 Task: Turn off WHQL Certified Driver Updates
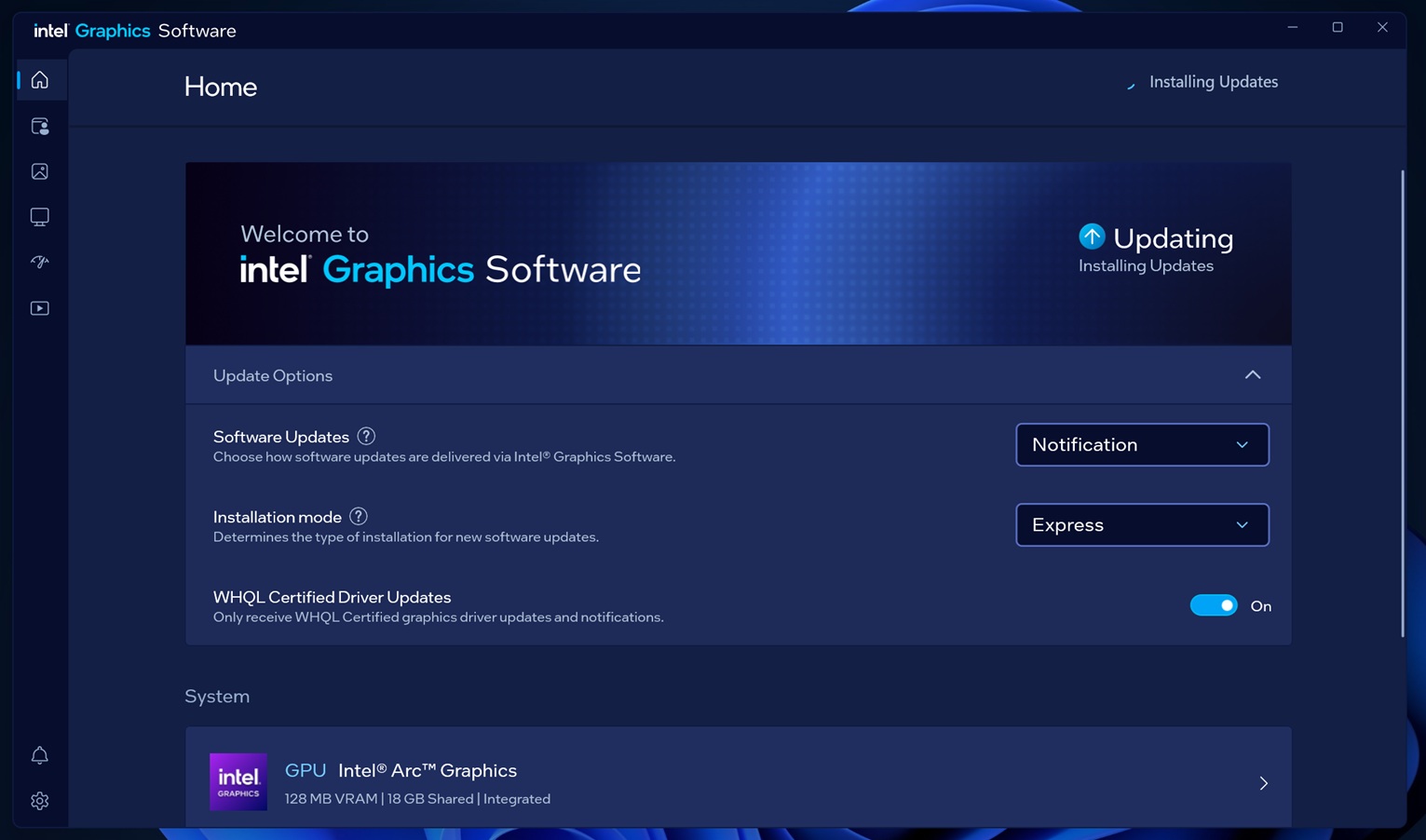coord(1214,606)
